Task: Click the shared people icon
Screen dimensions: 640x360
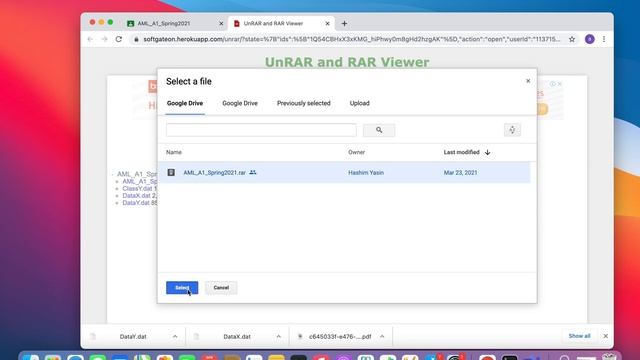Action: pos(253,173)
